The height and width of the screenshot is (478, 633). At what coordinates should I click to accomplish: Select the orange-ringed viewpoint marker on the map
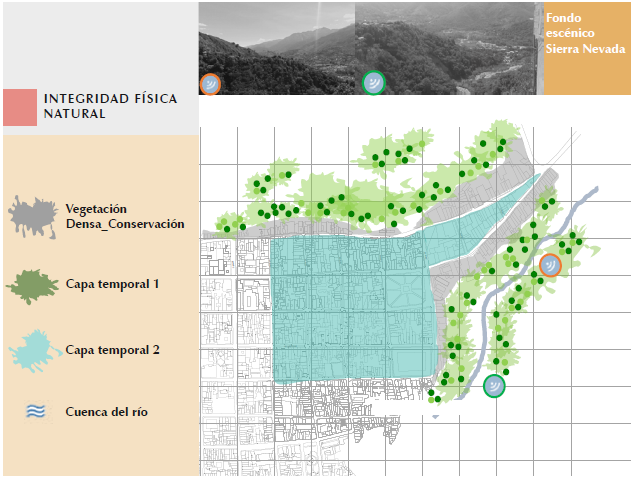point(550,265)
